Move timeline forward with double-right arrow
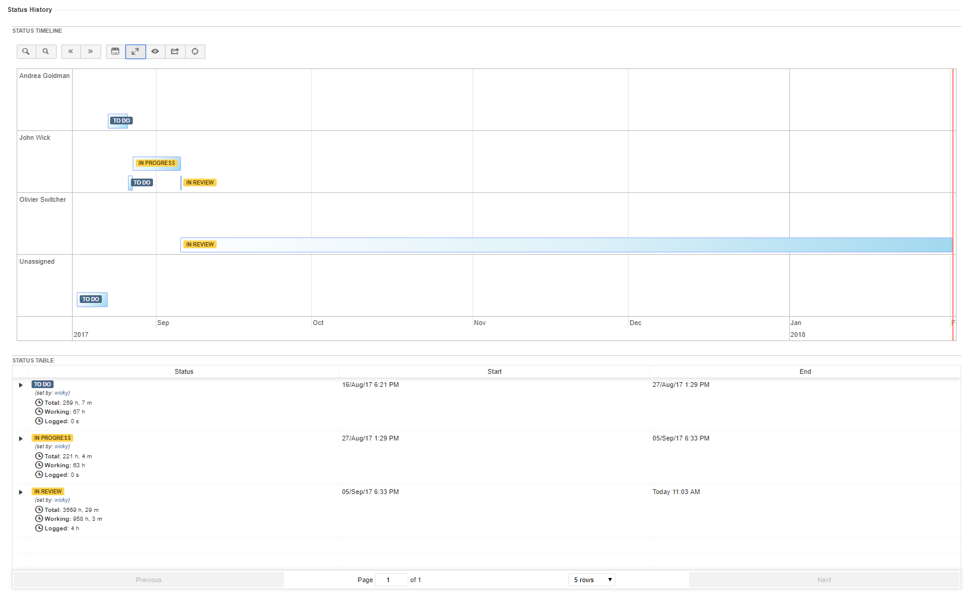This screenshot has height=600, width=972. (90, 52)
